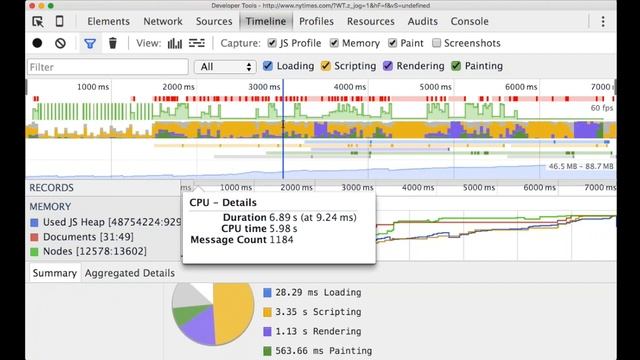Click the blue vertical overview marker line
The image size is (640, 360).
pos(283,129)
